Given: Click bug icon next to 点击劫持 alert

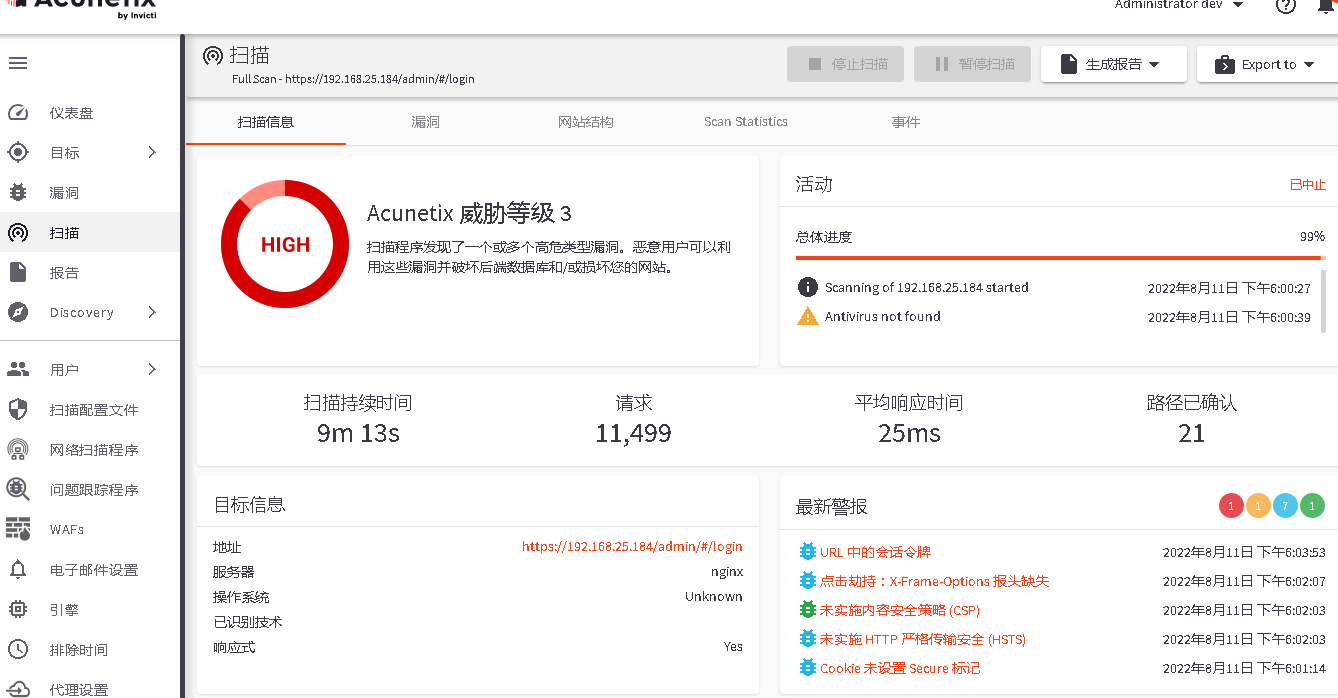Looking at the screenshot, I should coord(807,581).
